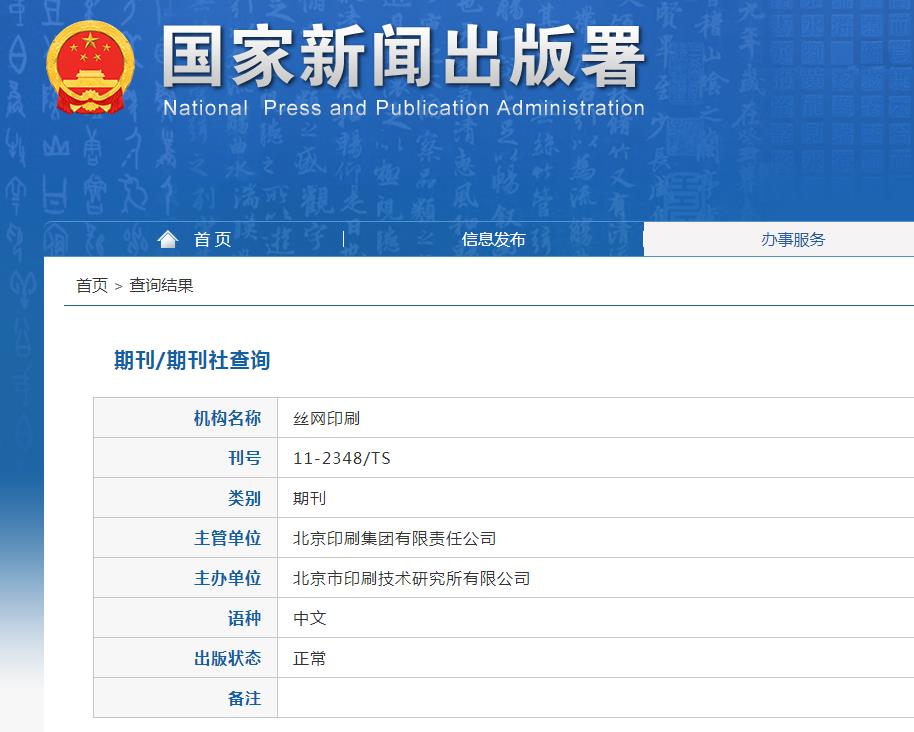Click the 出版状态 row label
The height and width of the screenshot is (732, 914).
point(227,658)
